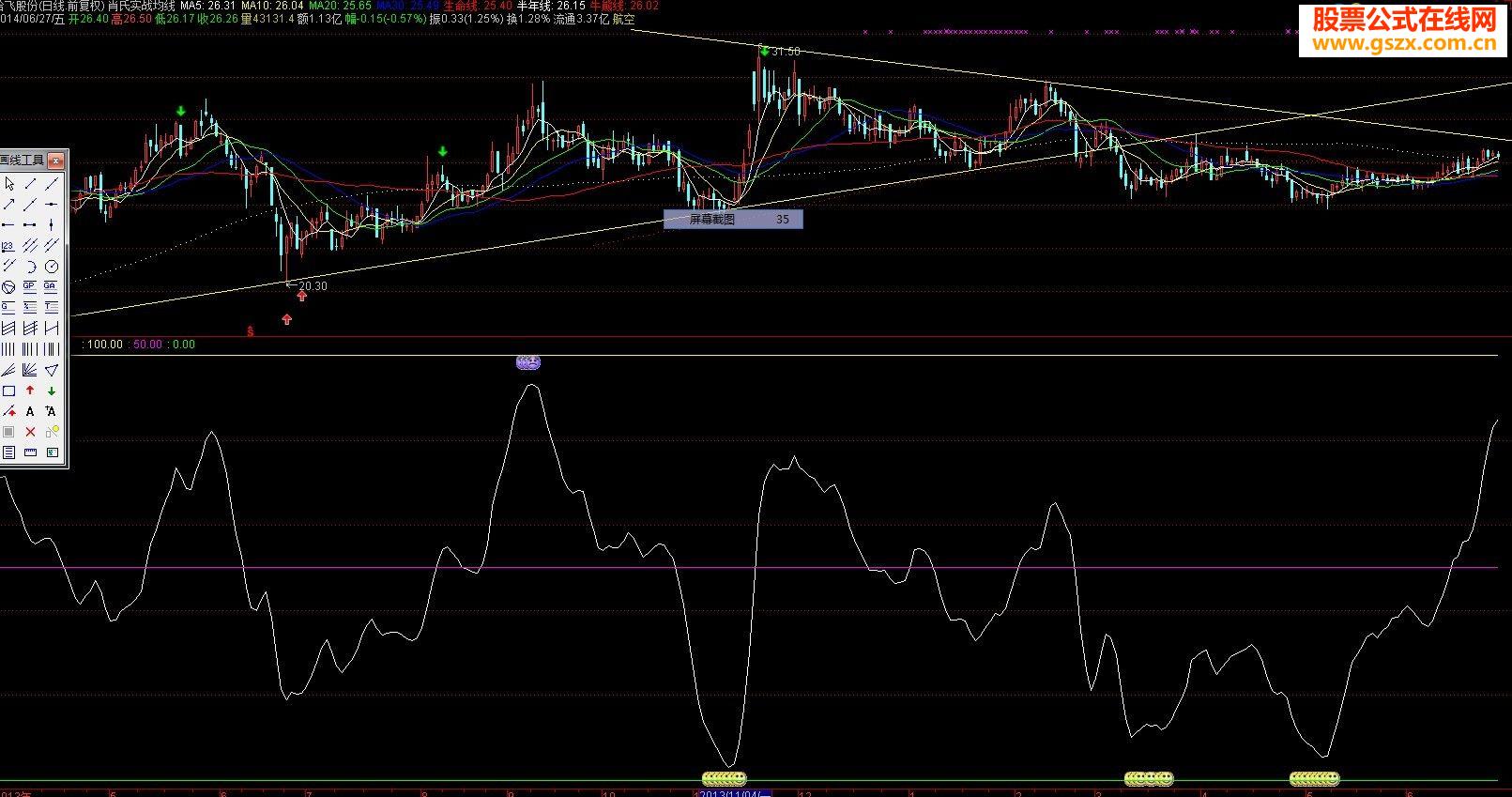1512x797 pixels.
Task: Select the plain text A annotation tool
Action: point(30,411)
